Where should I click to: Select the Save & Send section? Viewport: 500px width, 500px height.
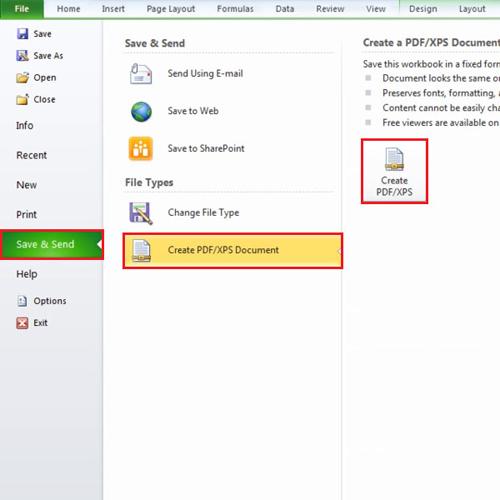(x=52, y=244)
